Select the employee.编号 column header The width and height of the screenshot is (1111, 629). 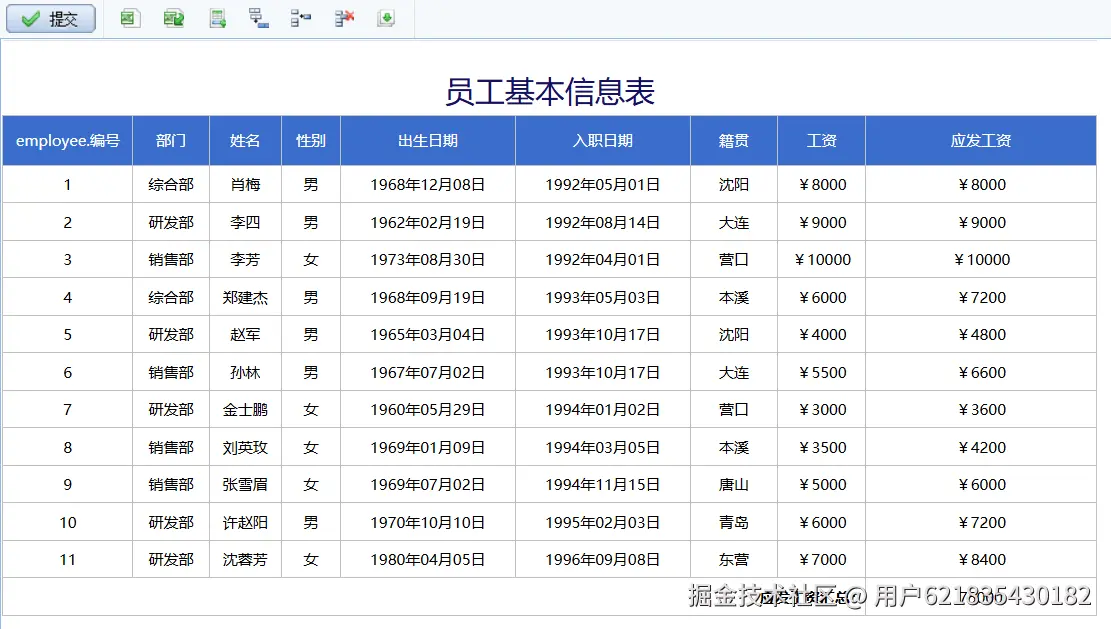(x=67, y=141)
